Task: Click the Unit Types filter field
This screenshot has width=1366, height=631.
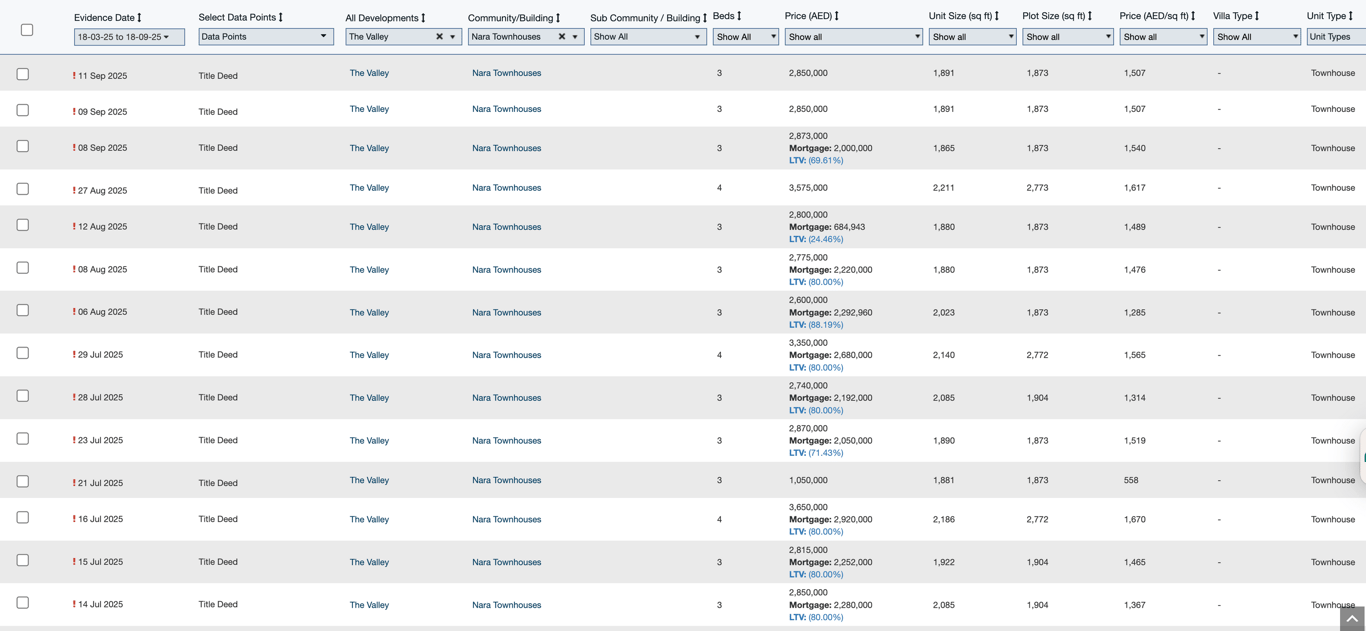Action: 1336,37
